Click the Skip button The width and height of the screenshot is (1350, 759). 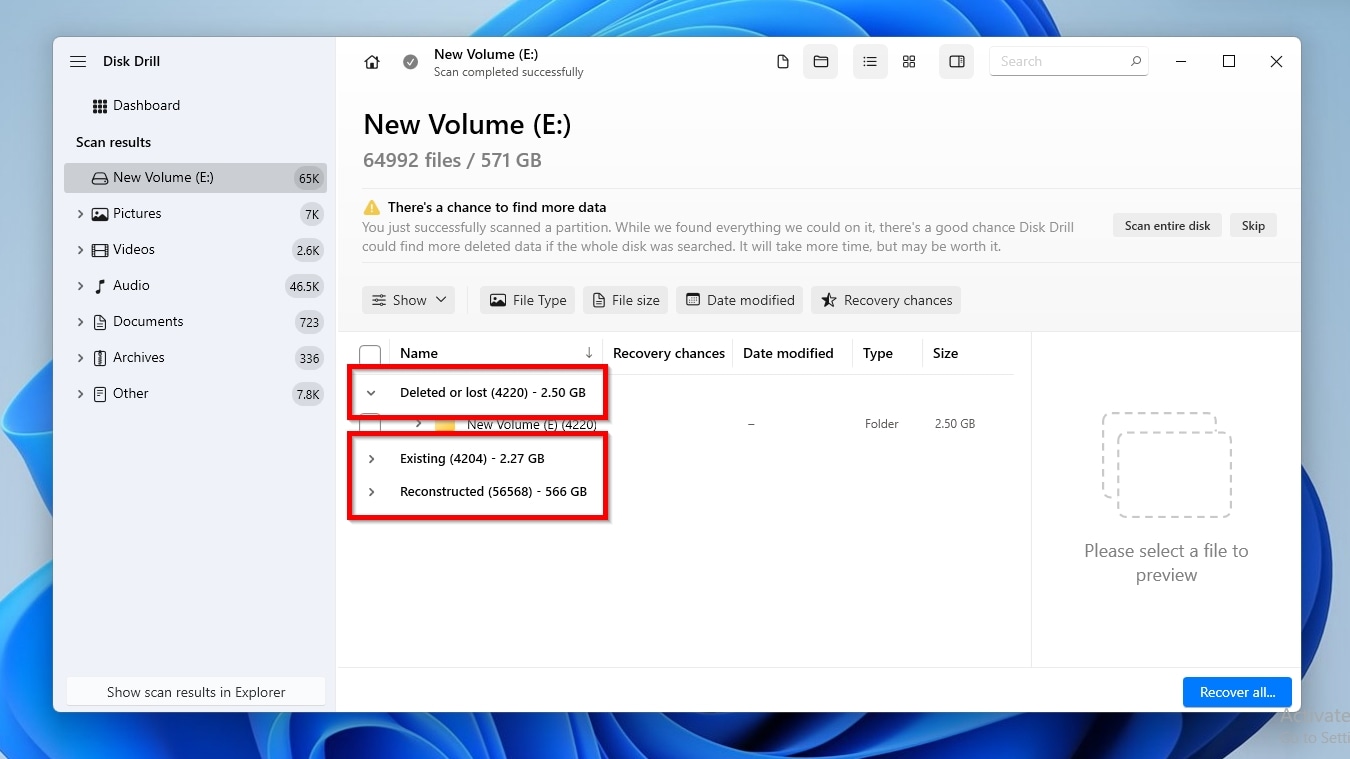1253,226
